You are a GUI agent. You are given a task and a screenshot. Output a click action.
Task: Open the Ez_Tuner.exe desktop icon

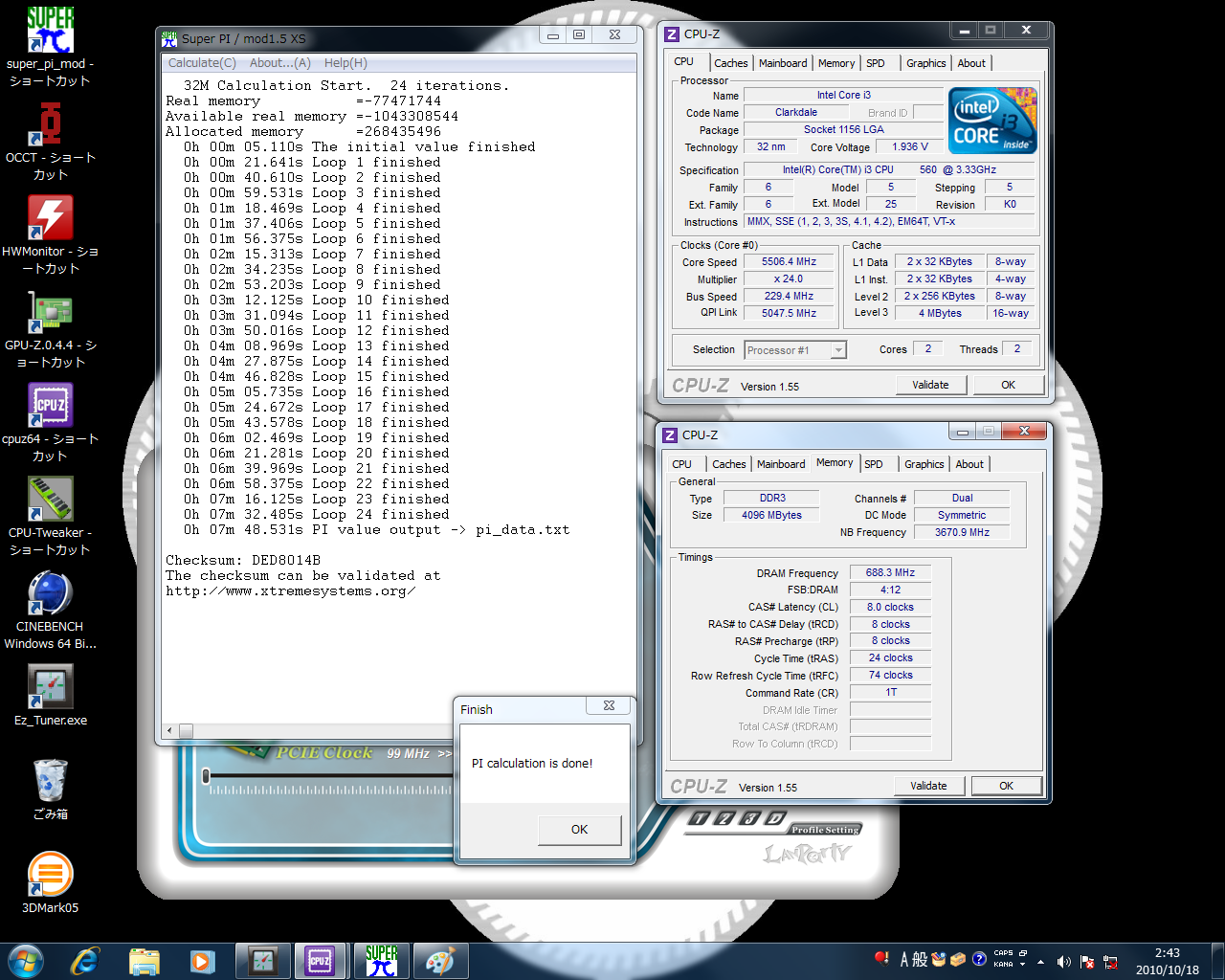(50, 695)
